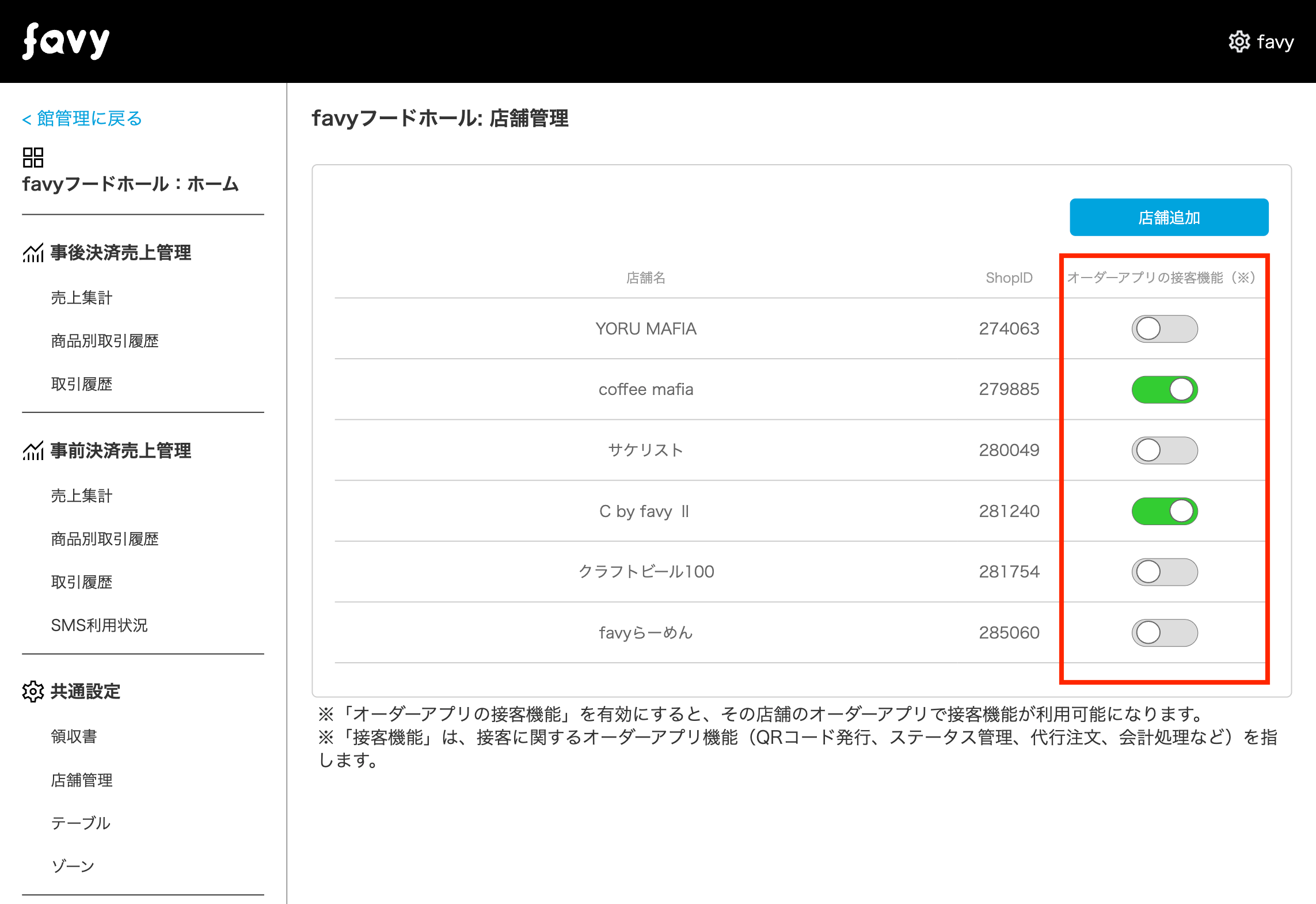The height and width of the screenshot is (904, 1316).
Task: Open 領収書 under 共通設定
Action: pos(74,736)
